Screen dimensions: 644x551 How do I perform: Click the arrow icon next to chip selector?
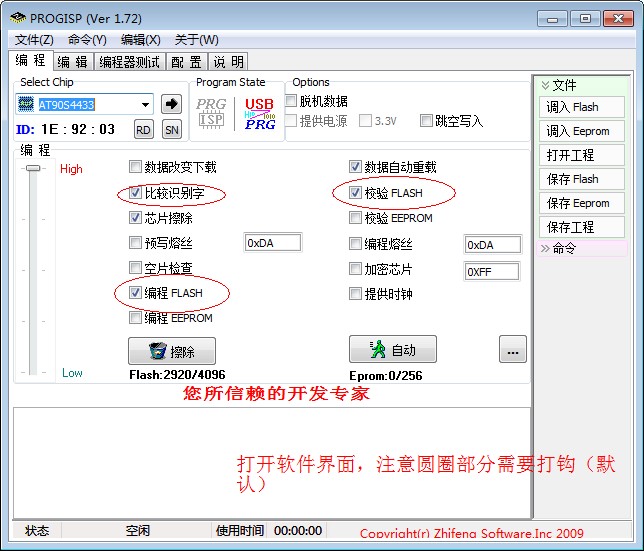coord(171,104)
